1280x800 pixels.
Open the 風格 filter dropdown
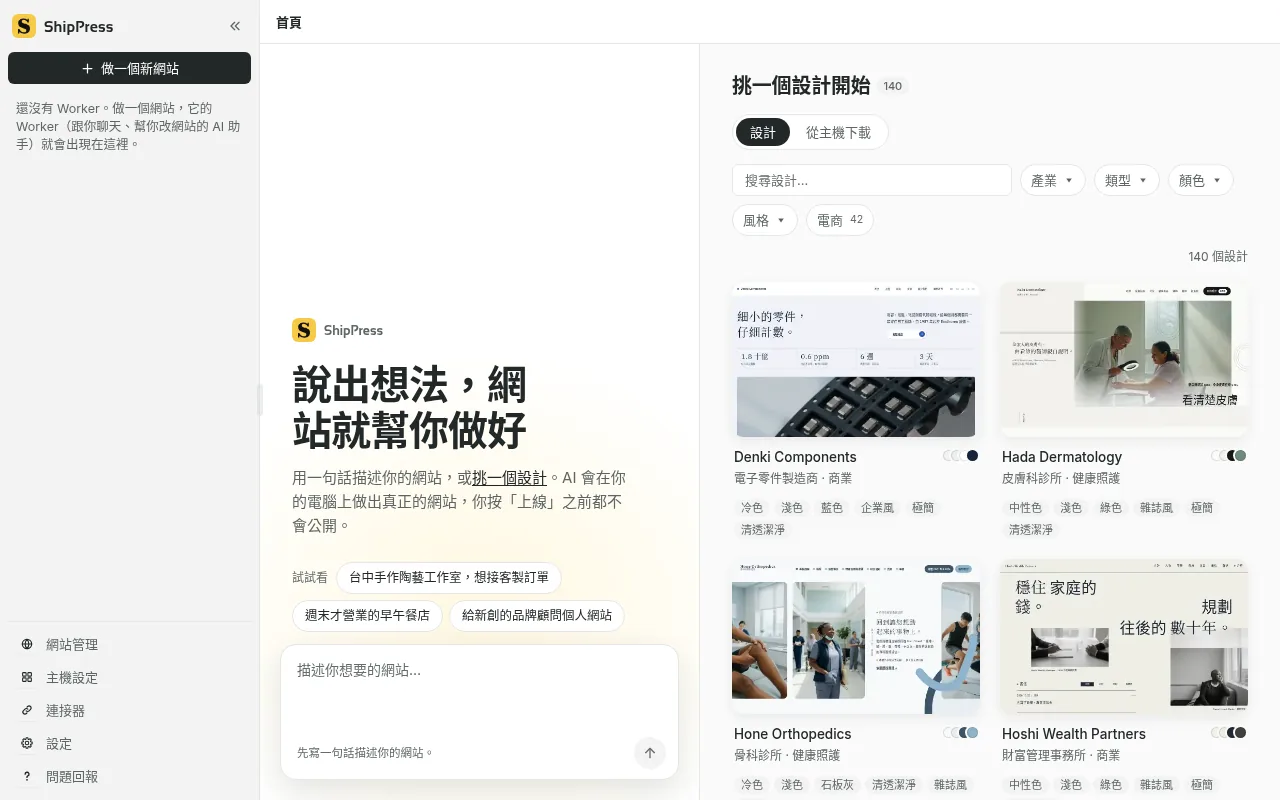coord(765,220)
